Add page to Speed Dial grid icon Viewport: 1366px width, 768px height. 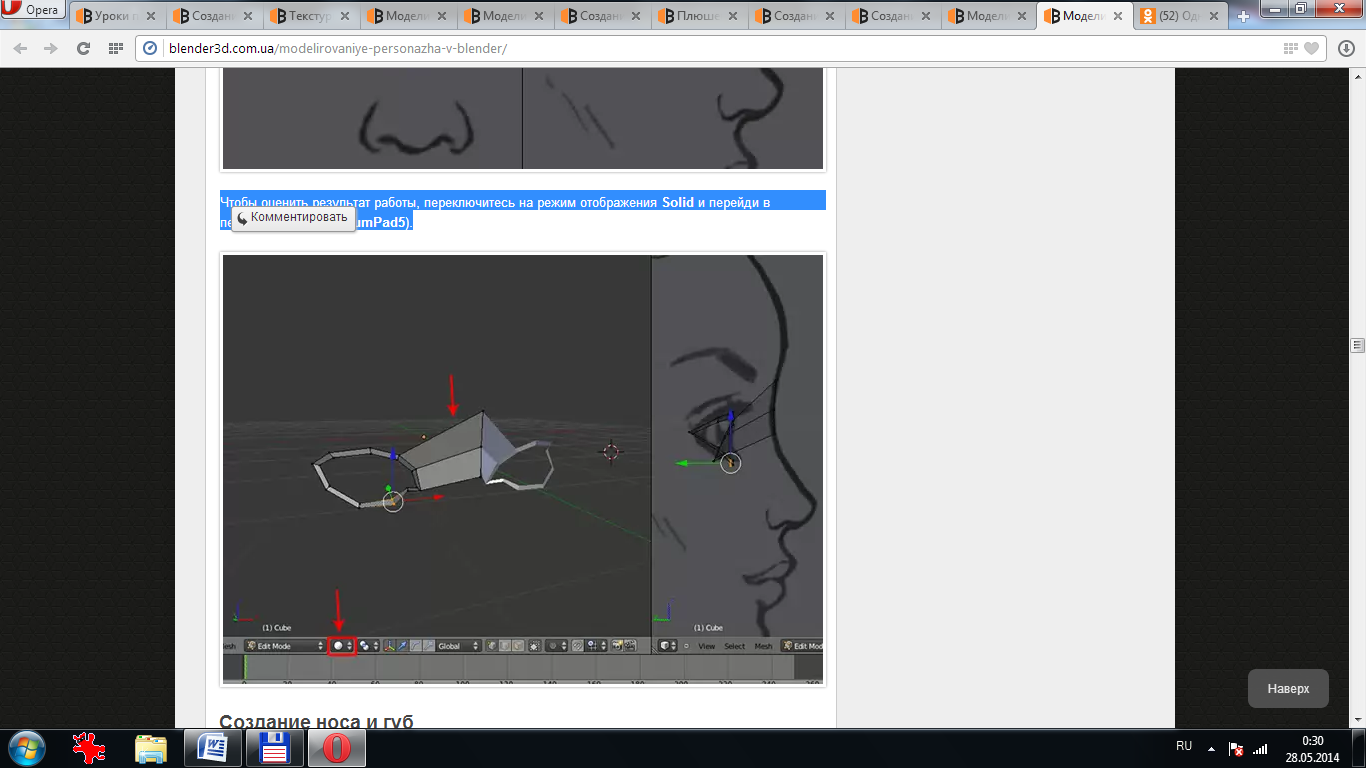(1291, 48)
